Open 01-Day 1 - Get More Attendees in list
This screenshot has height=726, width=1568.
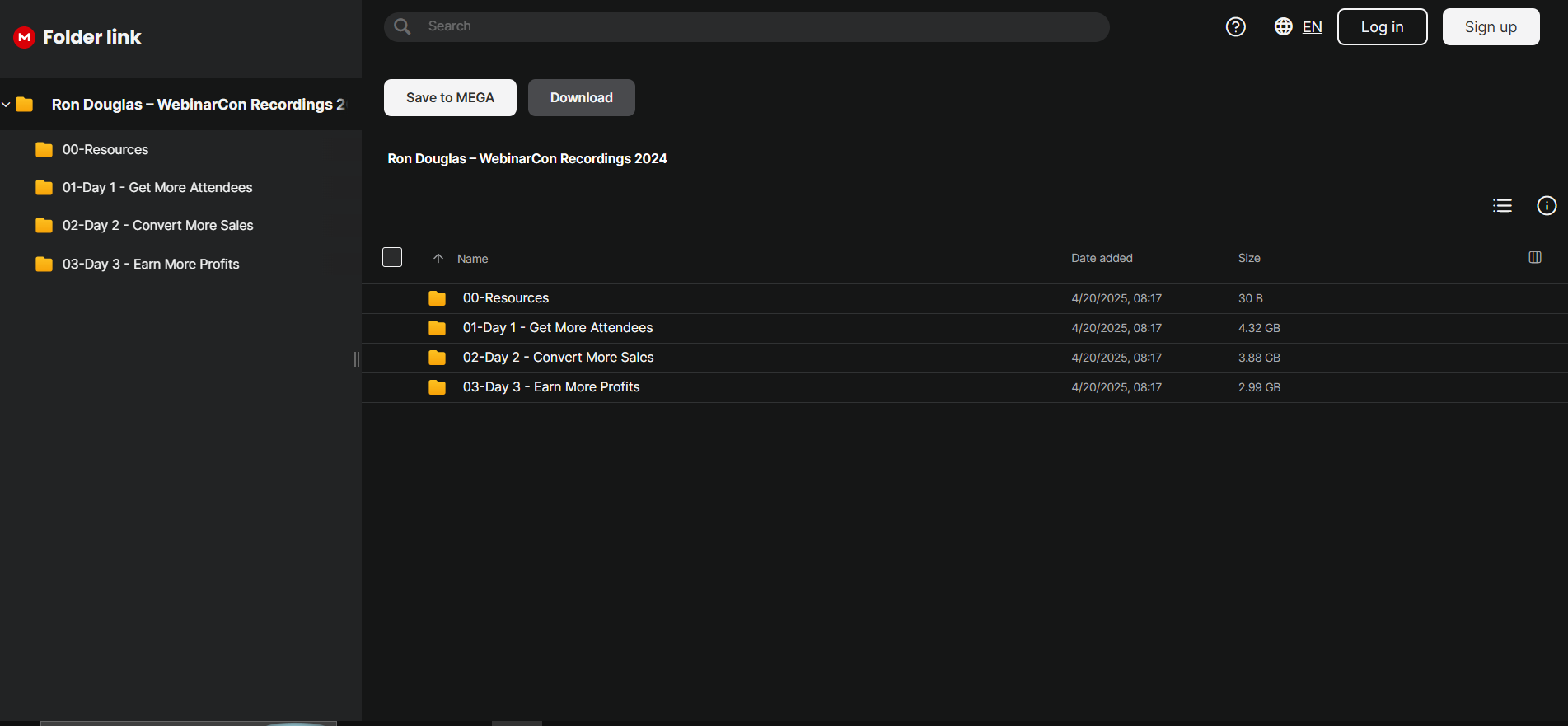pyautogui.click(x=558, y=328)
